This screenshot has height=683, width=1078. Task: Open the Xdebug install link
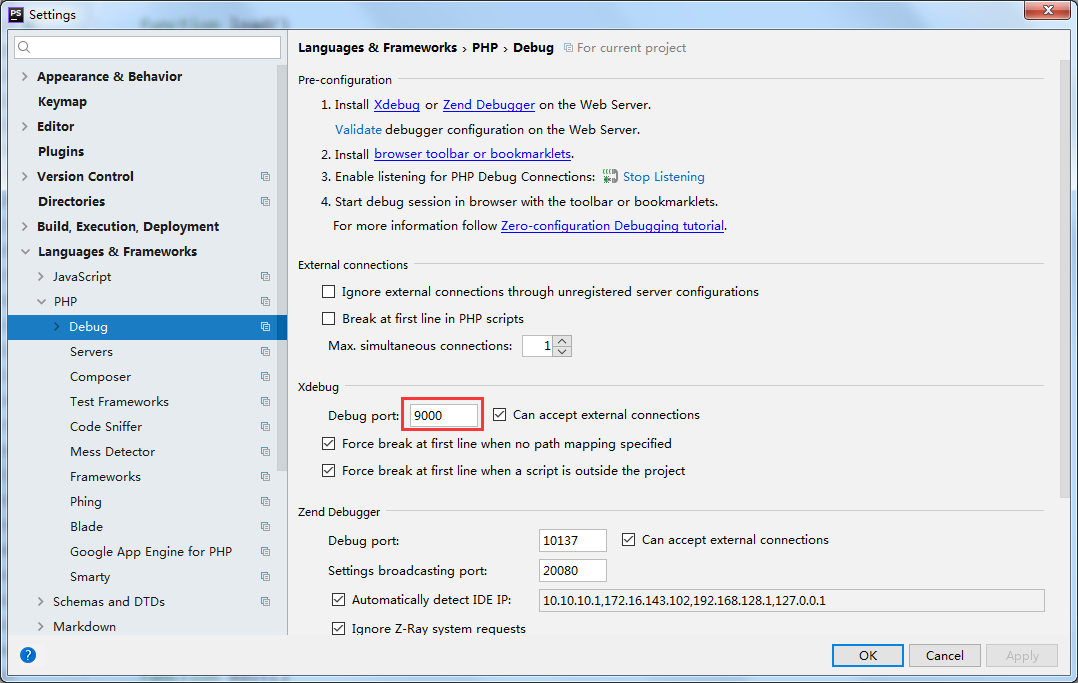pyautogui.click(x=397, y=105)
